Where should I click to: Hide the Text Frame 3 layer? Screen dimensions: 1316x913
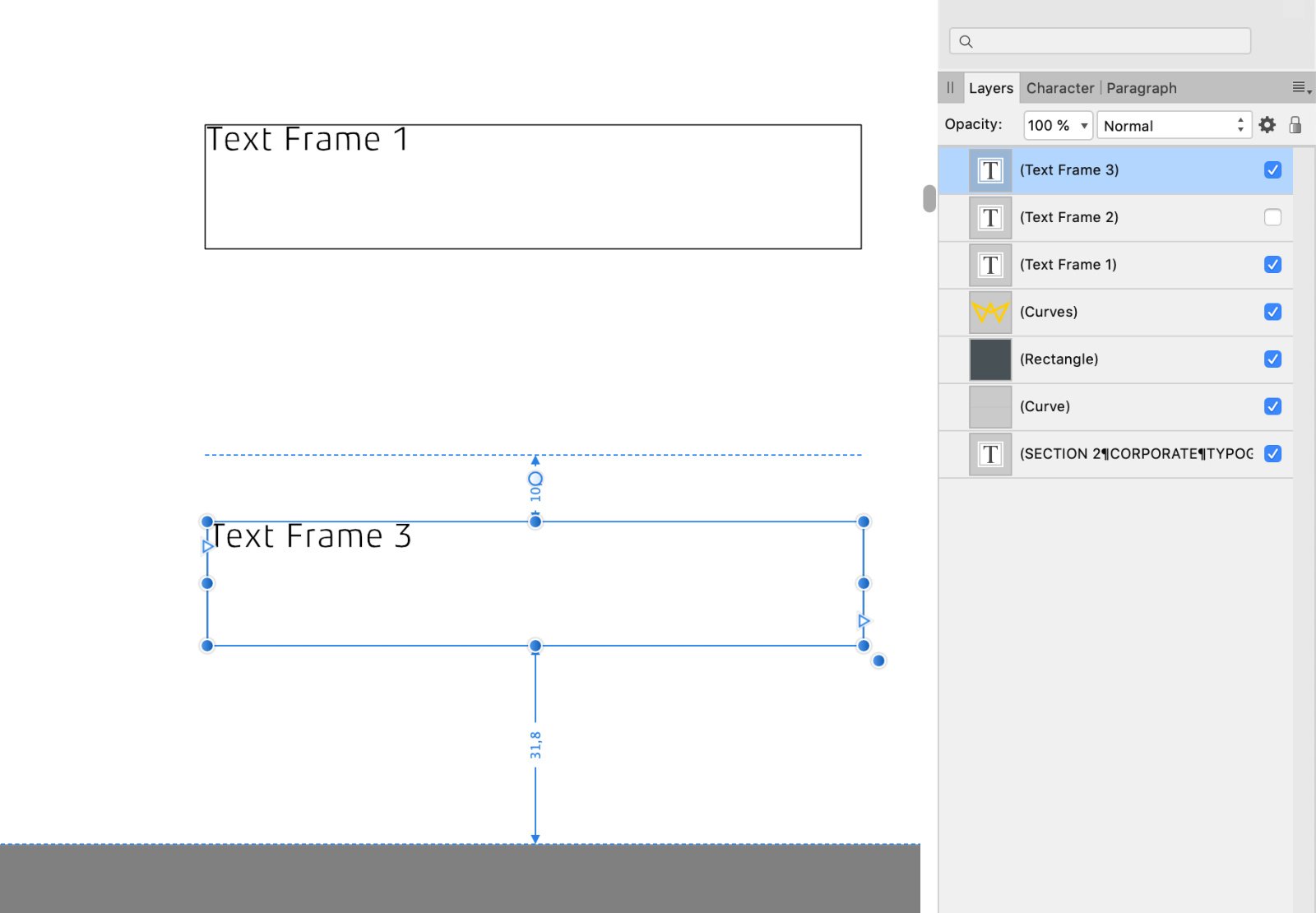pos(1272,170)
